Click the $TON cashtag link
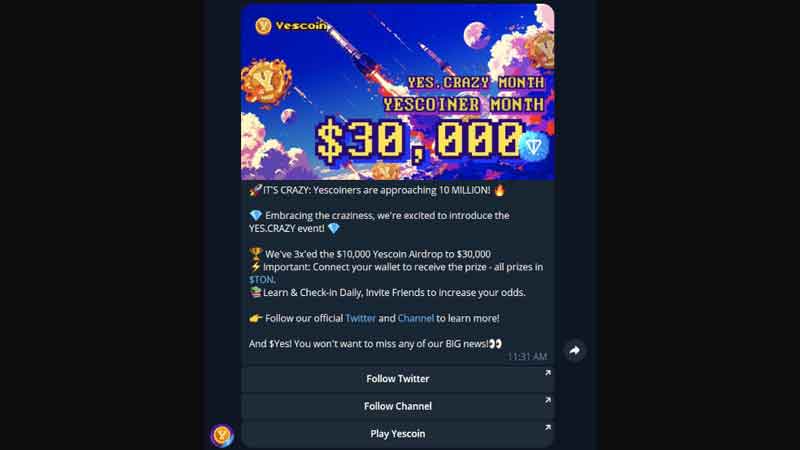Viewport: 800px width, 450px height. coord(261,280)
